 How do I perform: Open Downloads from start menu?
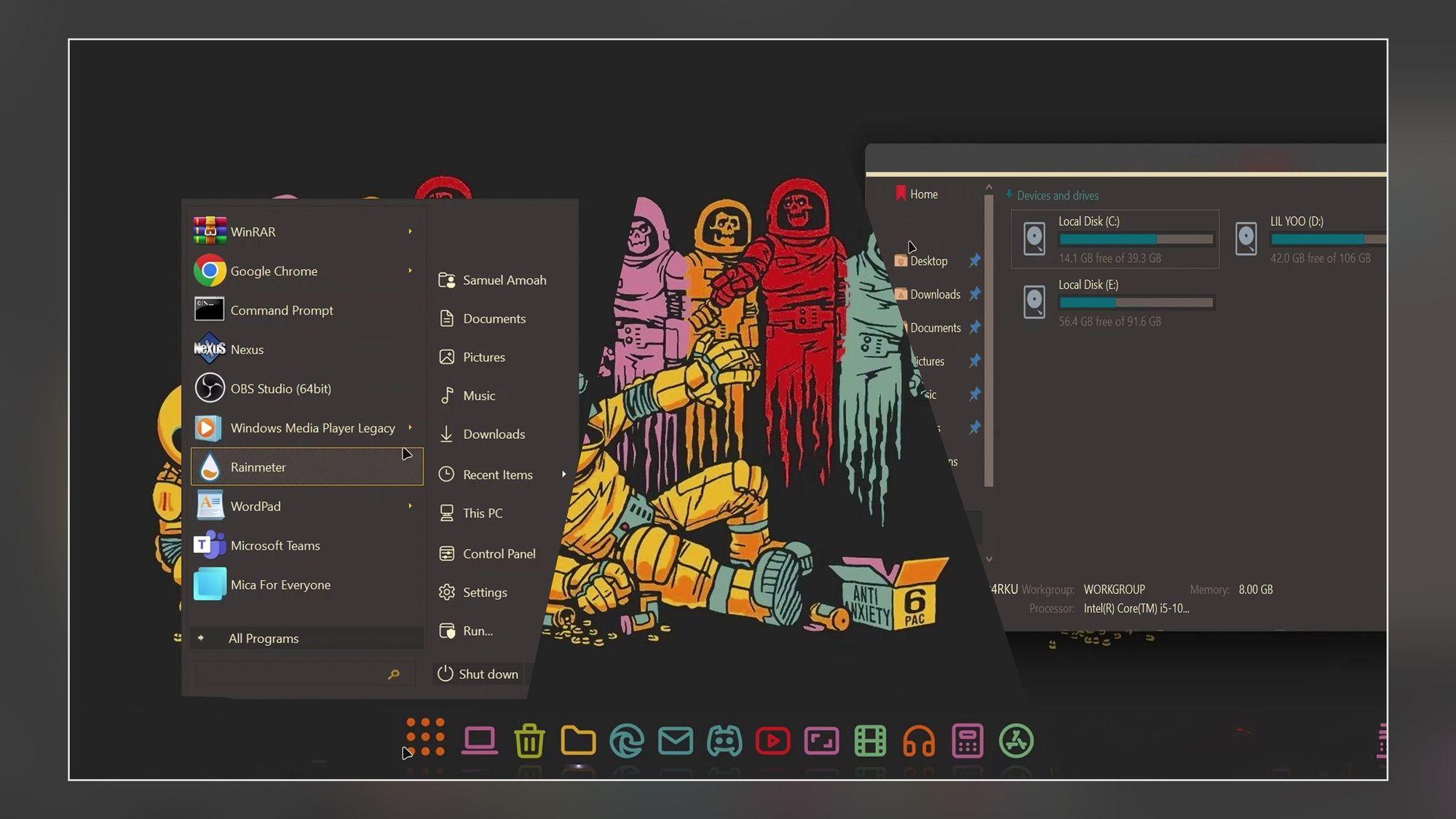[482, 435]
